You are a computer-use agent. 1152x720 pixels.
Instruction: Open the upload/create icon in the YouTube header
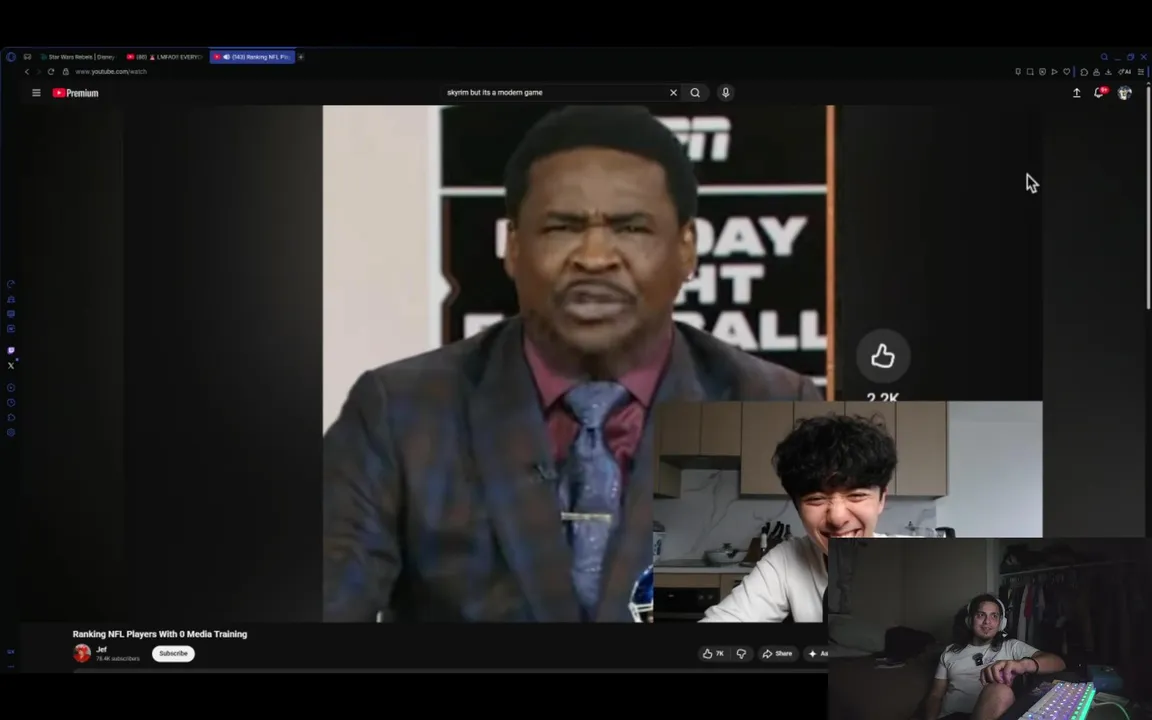(1076, 93)
